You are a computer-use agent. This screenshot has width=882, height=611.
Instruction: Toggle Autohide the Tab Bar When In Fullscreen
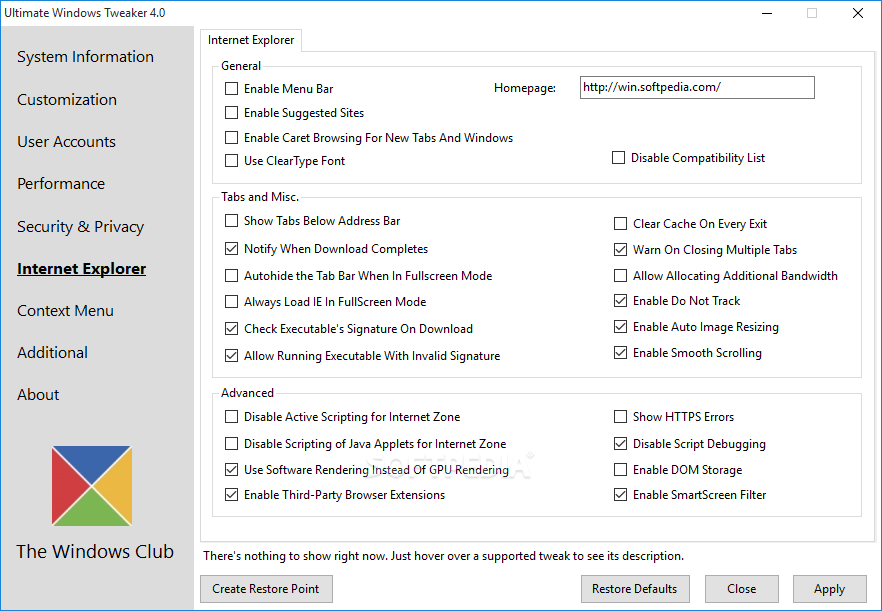[x=231, y=276]
